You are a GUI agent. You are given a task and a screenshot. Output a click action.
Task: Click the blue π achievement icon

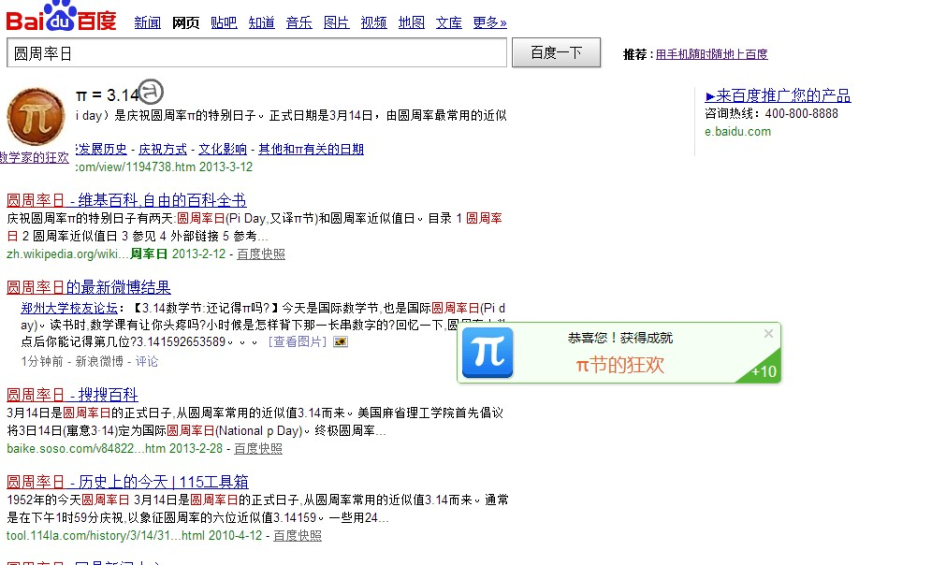coord(487,353)
